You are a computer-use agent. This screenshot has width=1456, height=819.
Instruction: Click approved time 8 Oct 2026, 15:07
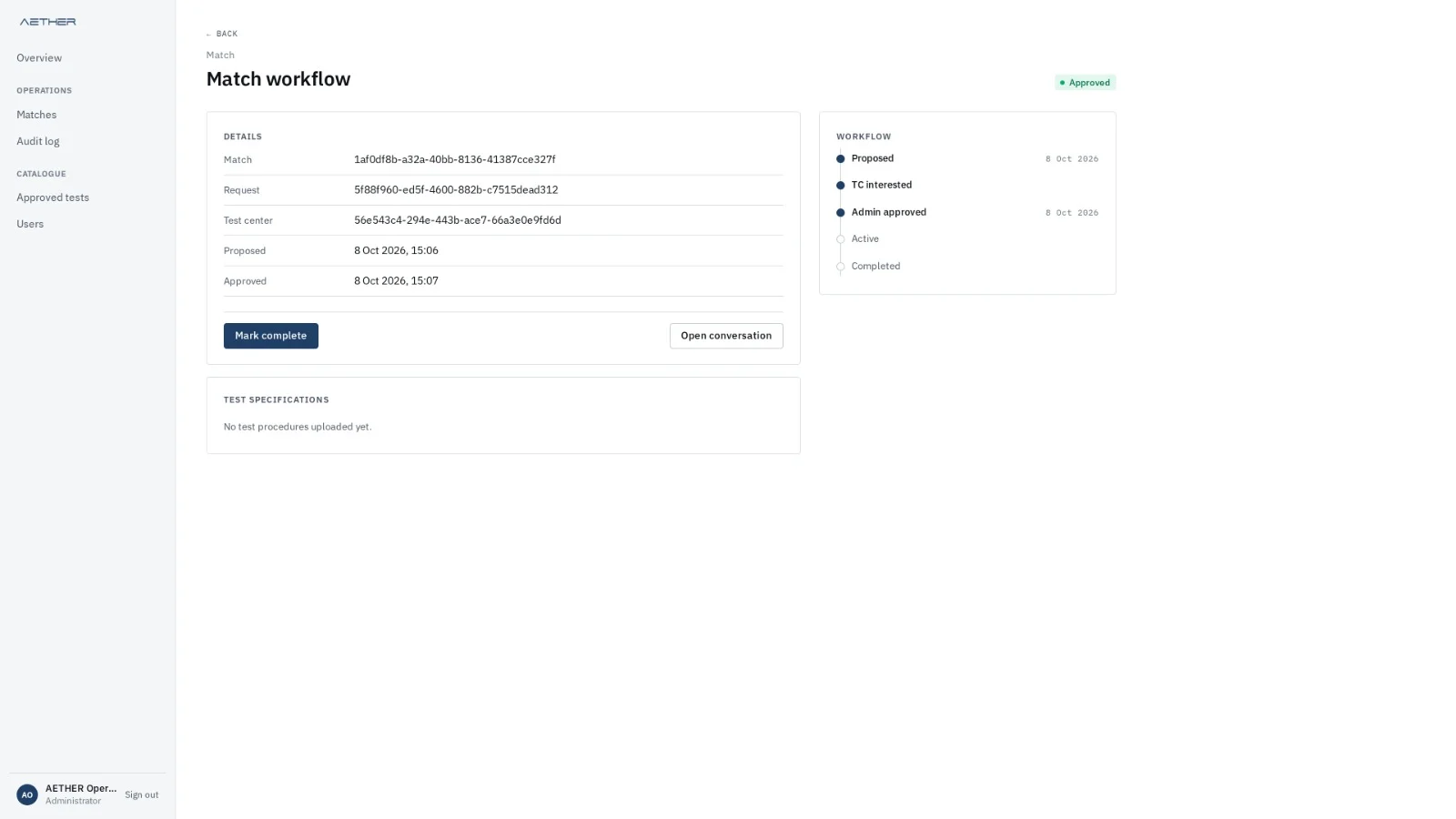[396, 281]
